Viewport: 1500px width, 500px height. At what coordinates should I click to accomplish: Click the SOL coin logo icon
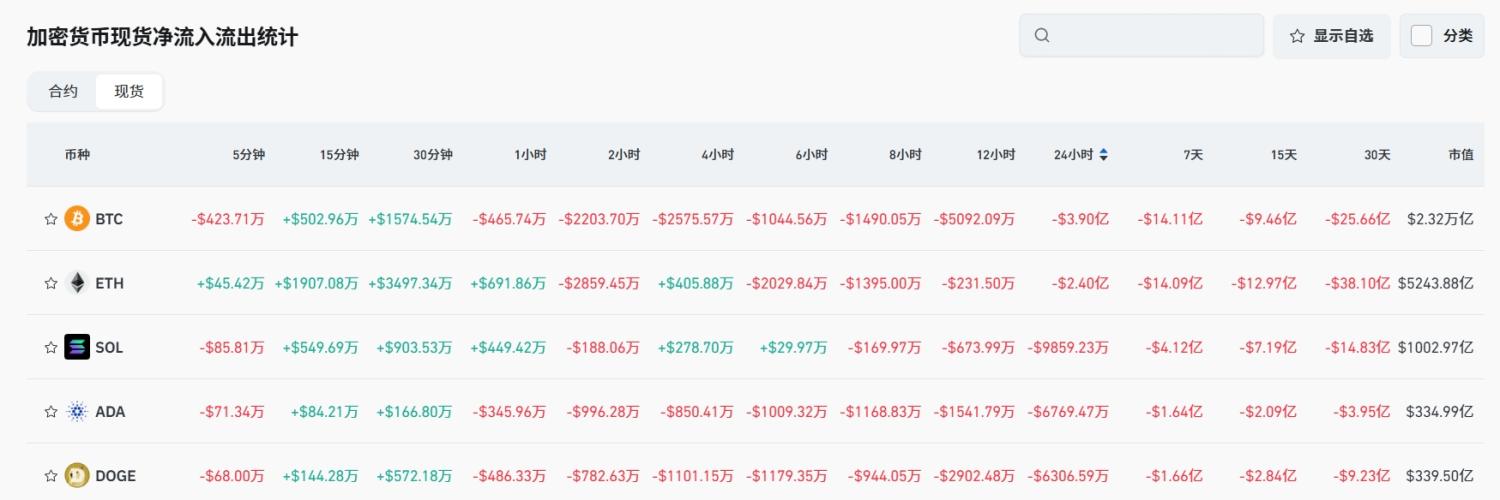77,347
